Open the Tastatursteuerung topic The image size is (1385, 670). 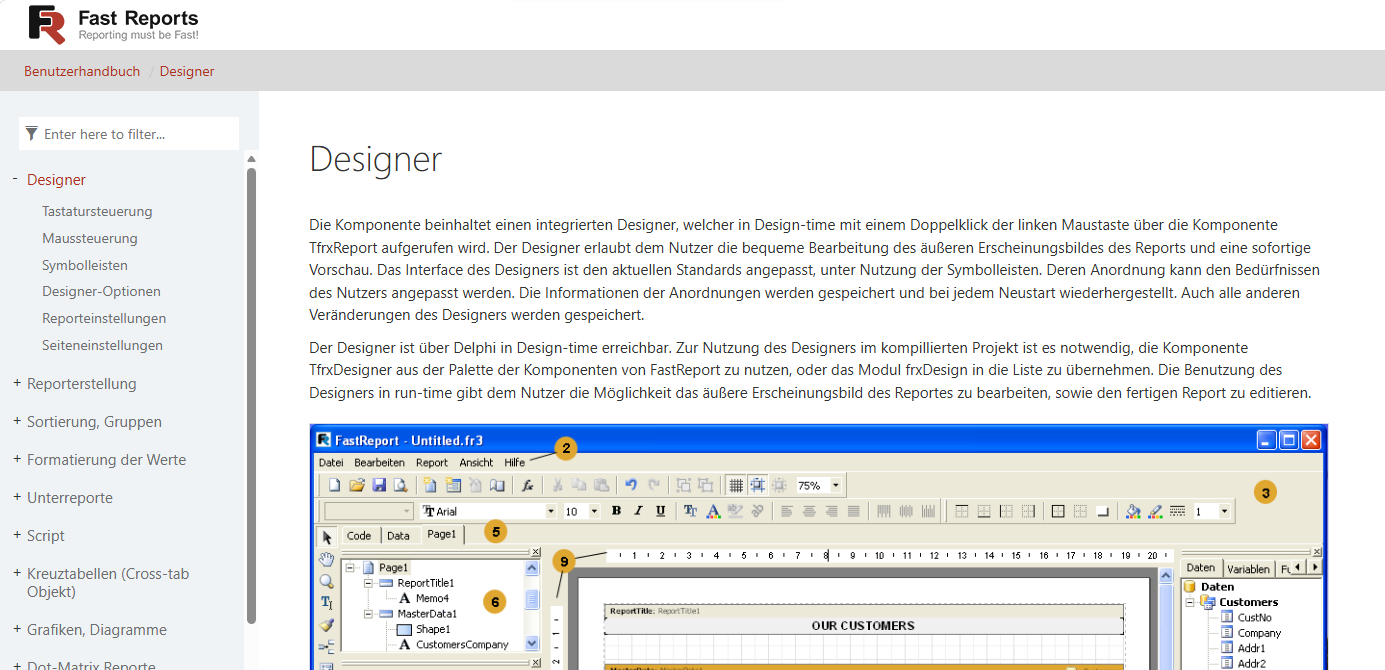coord(97,211)
